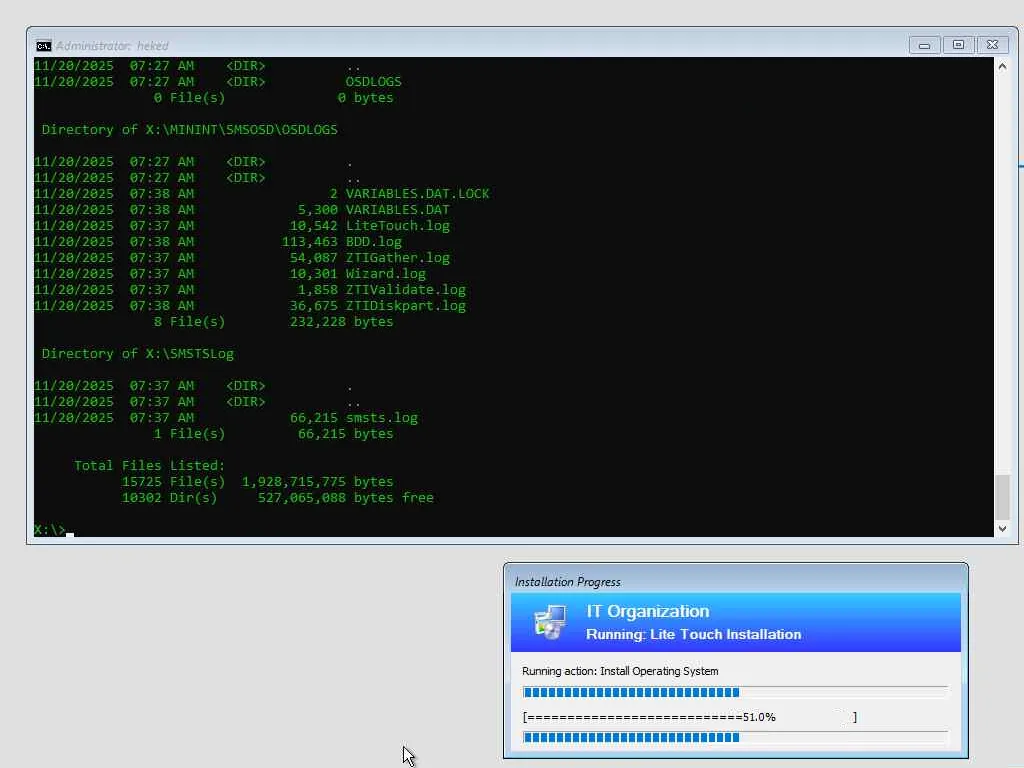Click the '10302 Dir(s)' bytes free line

(x=278, y=498)
